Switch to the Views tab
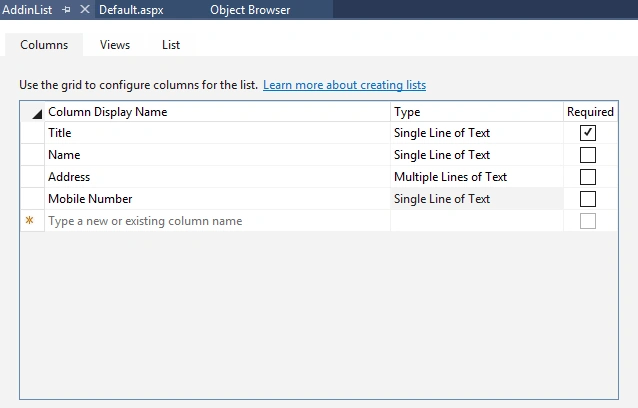 (115, 44)
